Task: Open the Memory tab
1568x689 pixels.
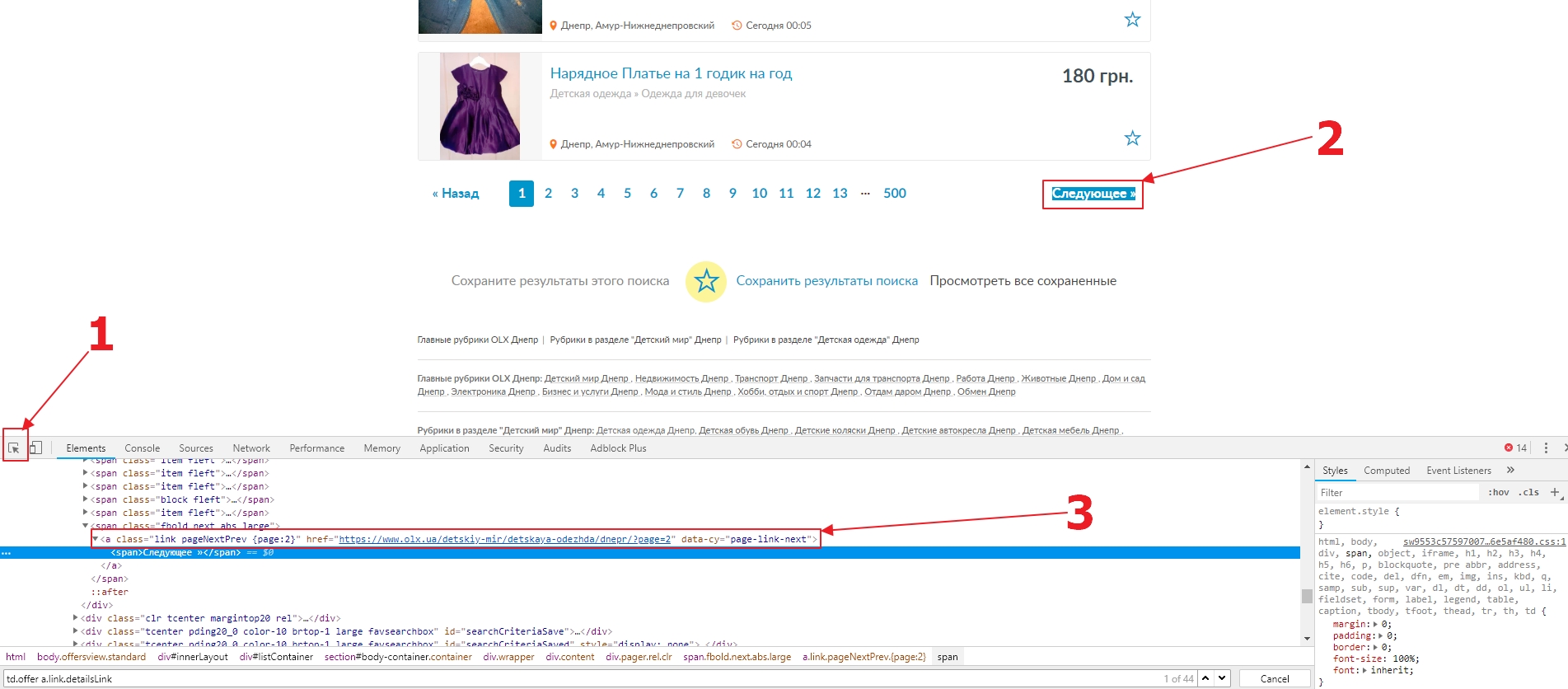Action: coord(382,448)
